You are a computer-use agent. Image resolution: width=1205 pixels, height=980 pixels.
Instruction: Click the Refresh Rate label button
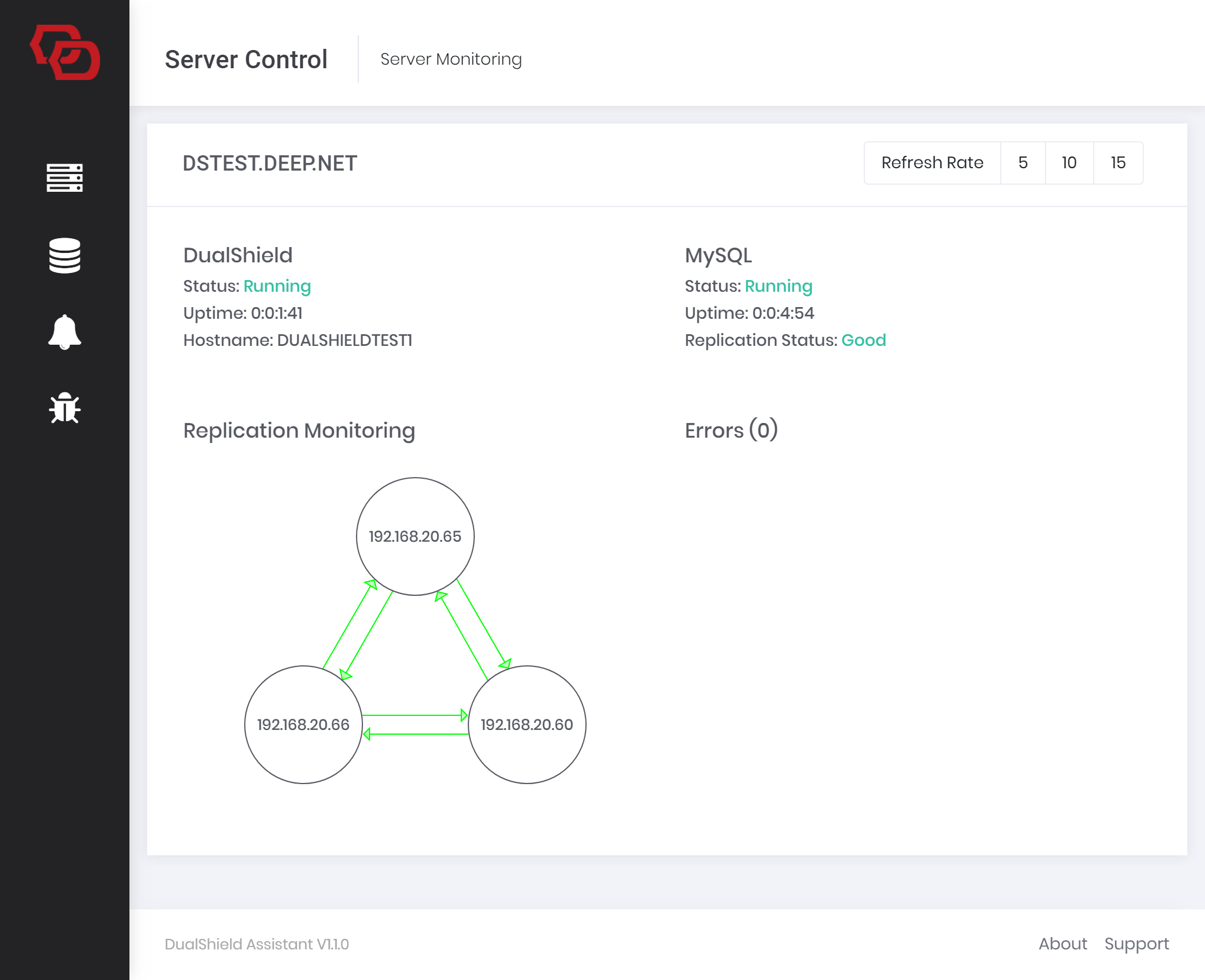pos(932,163)
